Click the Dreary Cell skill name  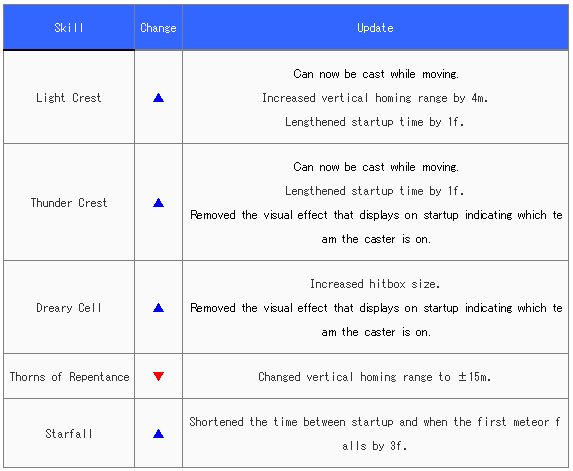[x=69, y=308]
